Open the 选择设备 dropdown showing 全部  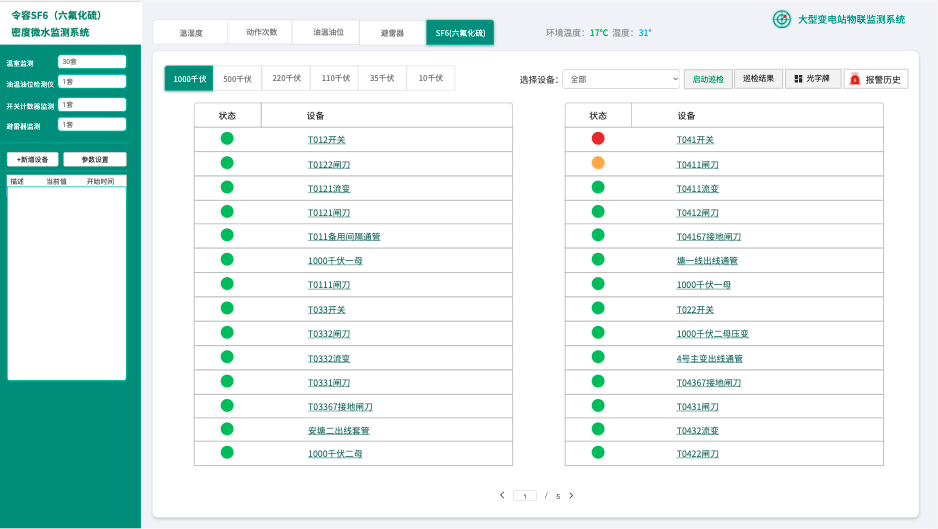coord(622,79)
